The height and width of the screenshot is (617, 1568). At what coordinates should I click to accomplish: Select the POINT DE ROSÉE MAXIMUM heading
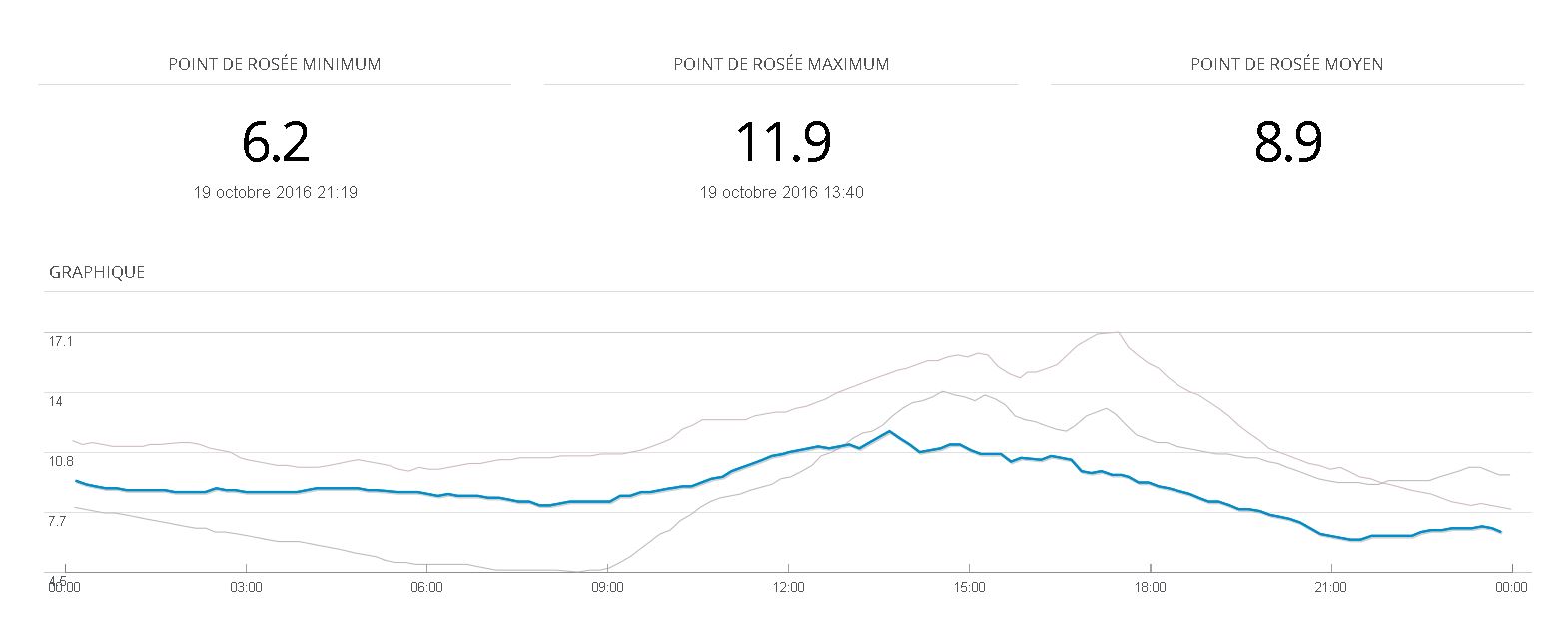point(781,64)
